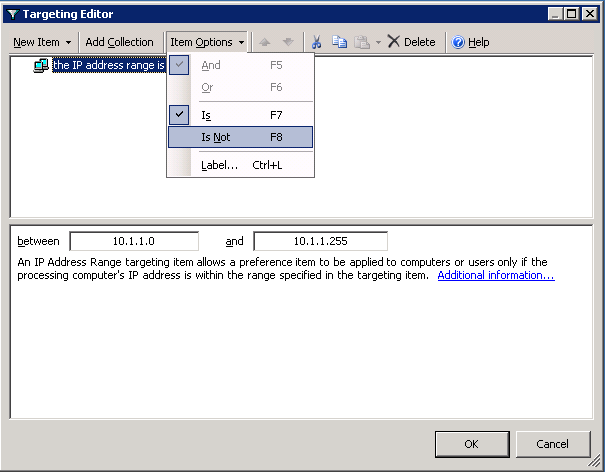Open the New Item dropdown

[41, 42]
